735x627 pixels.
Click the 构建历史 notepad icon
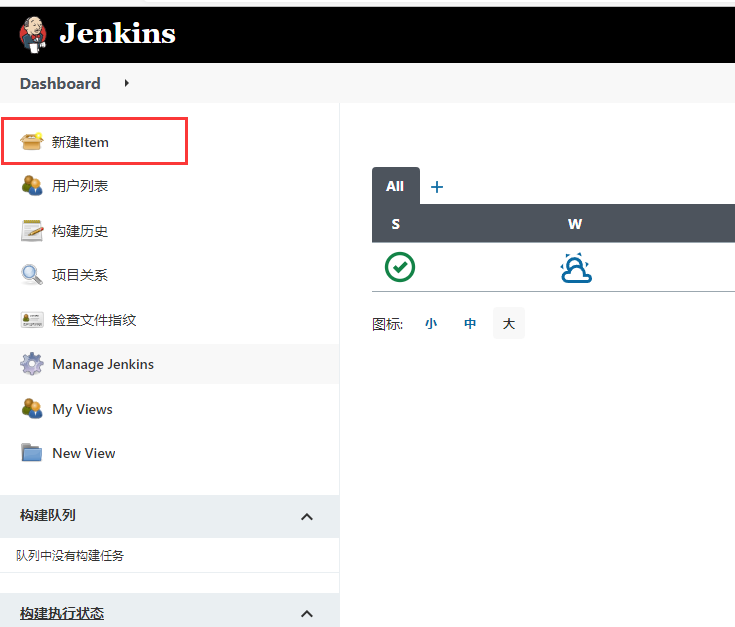(31, 231)
